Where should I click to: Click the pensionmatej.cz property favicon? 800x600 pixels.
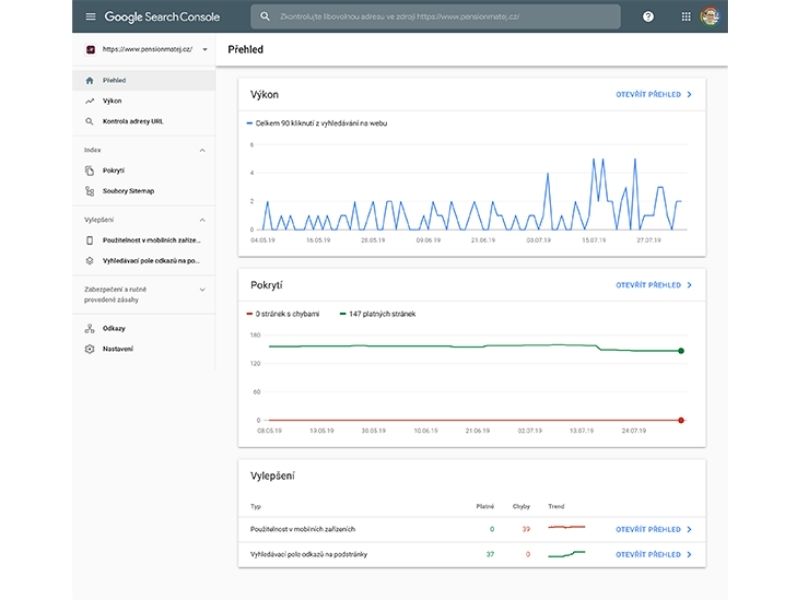click(x=90, y=49)
